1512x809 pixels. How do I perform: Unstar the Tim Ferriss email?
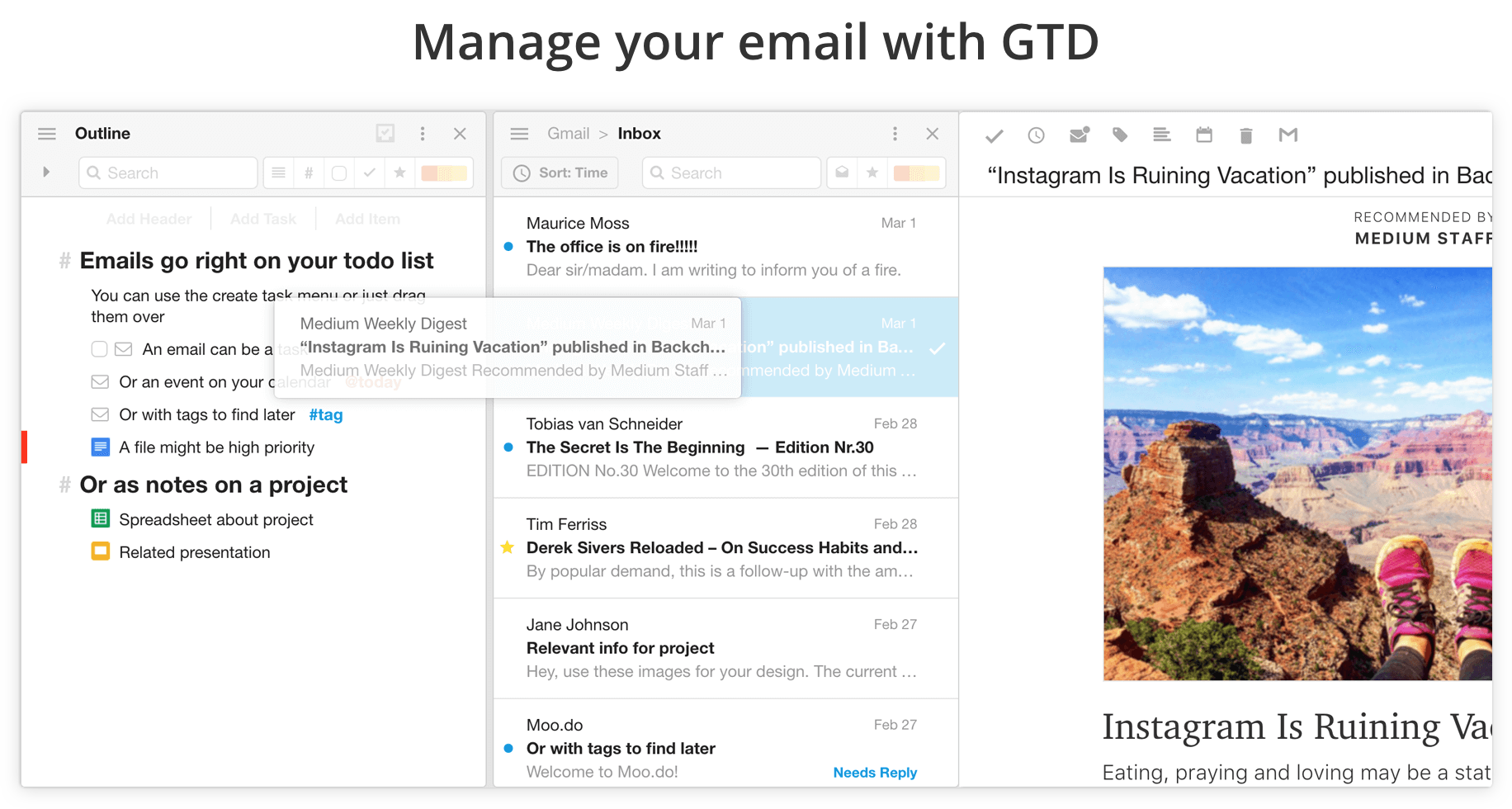point(508,547)
